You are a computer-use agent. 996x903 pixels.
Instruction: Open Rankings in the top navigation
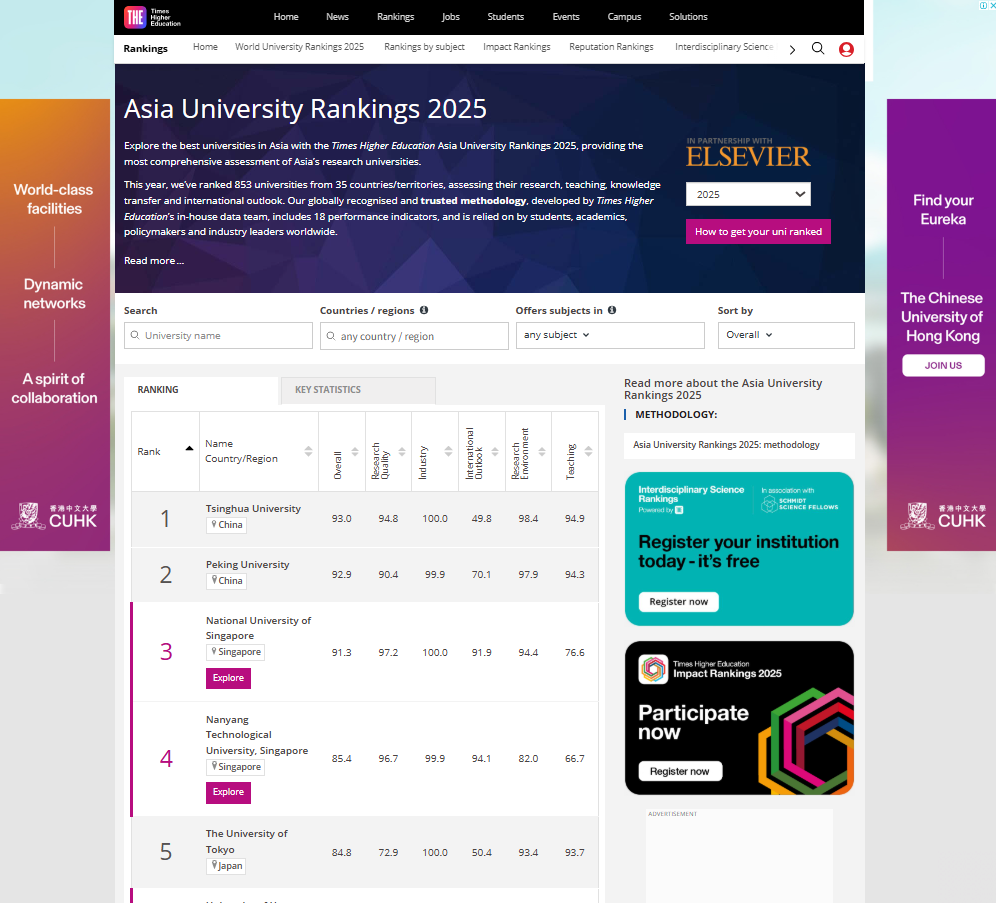pos(396,17)
